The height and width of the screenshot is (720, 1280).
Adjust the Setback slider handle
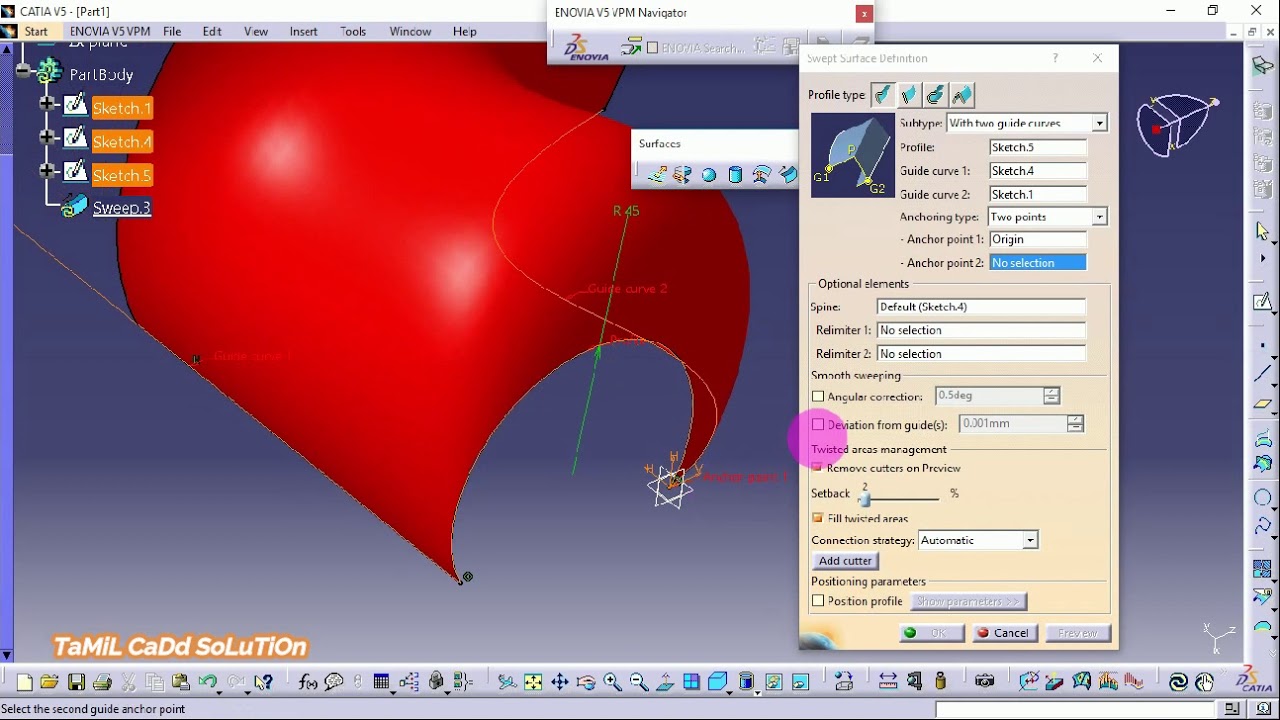pyautogui.click(x=865, y=497)
